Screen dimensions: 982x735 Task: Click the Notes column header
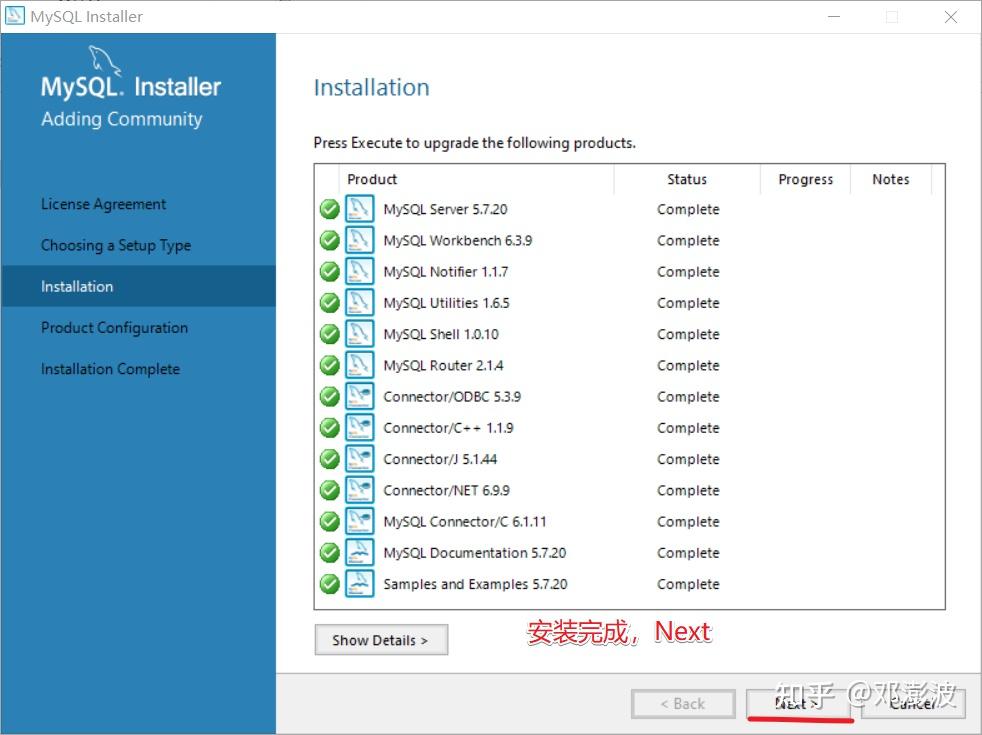click(x=891, y=179)
